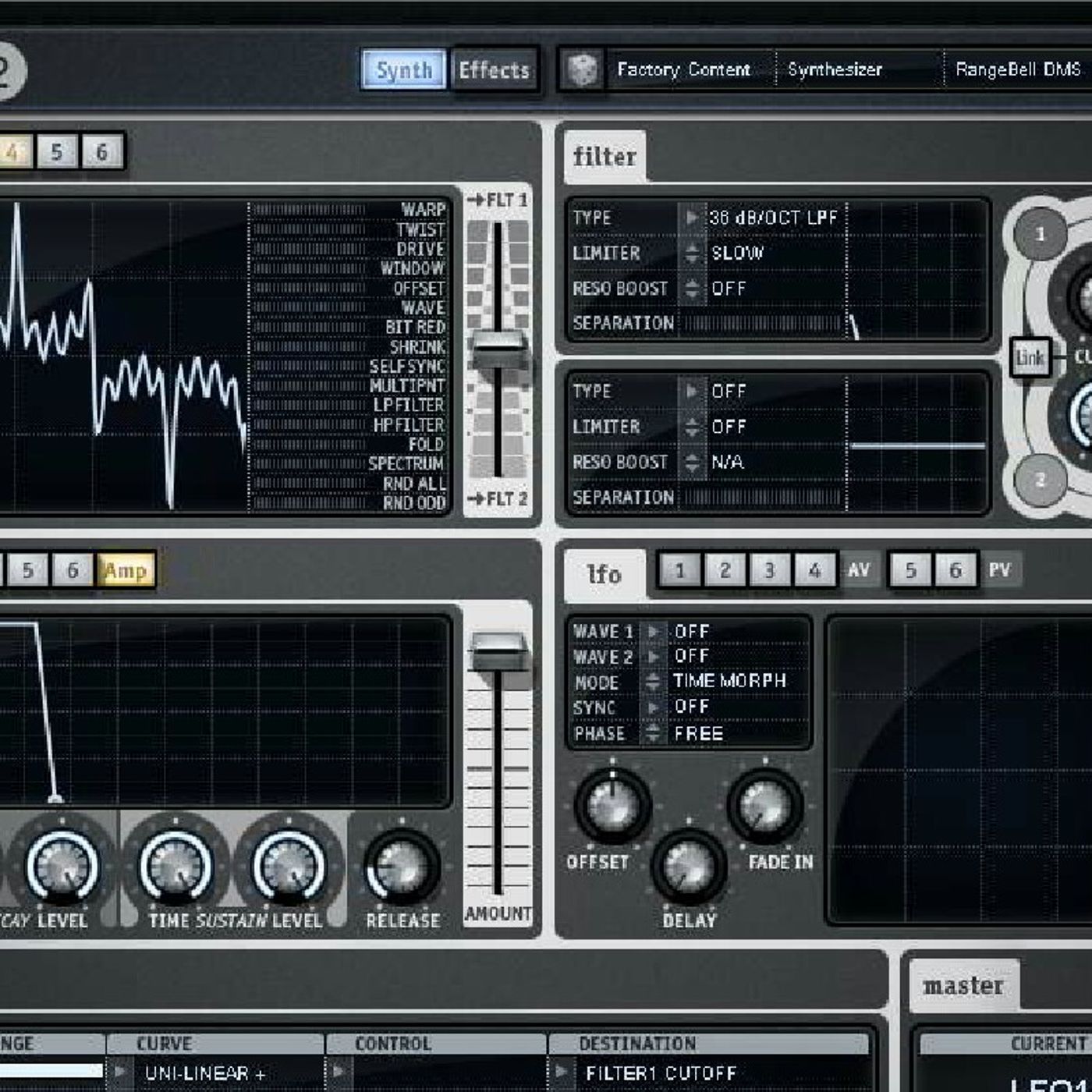Select envelope tab 6
The width and height of the screenshot is (1092, 1092).
click(73, 569)
